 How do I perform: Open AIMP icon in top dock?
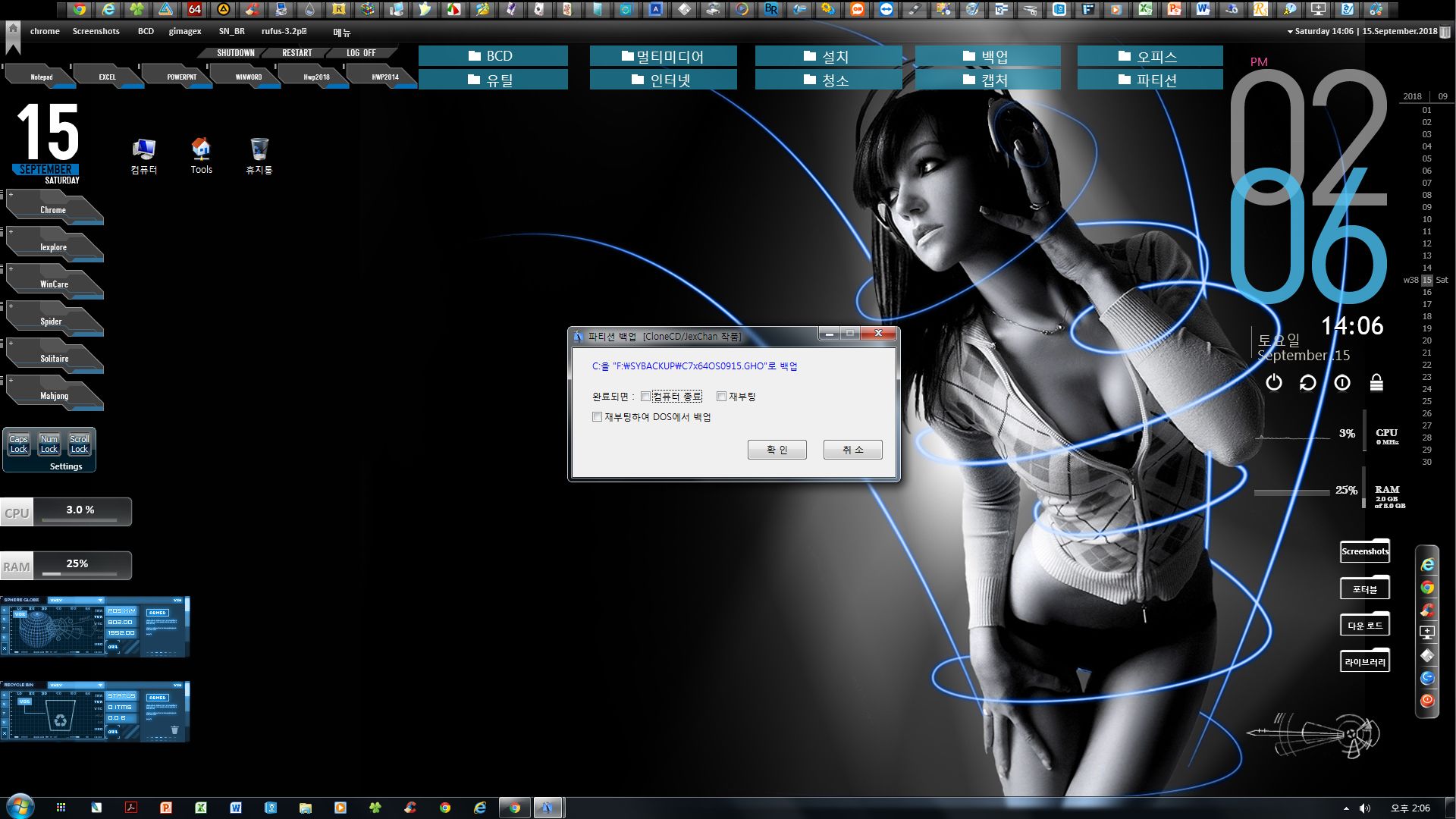pyautogui.click(x=224, y=10)
